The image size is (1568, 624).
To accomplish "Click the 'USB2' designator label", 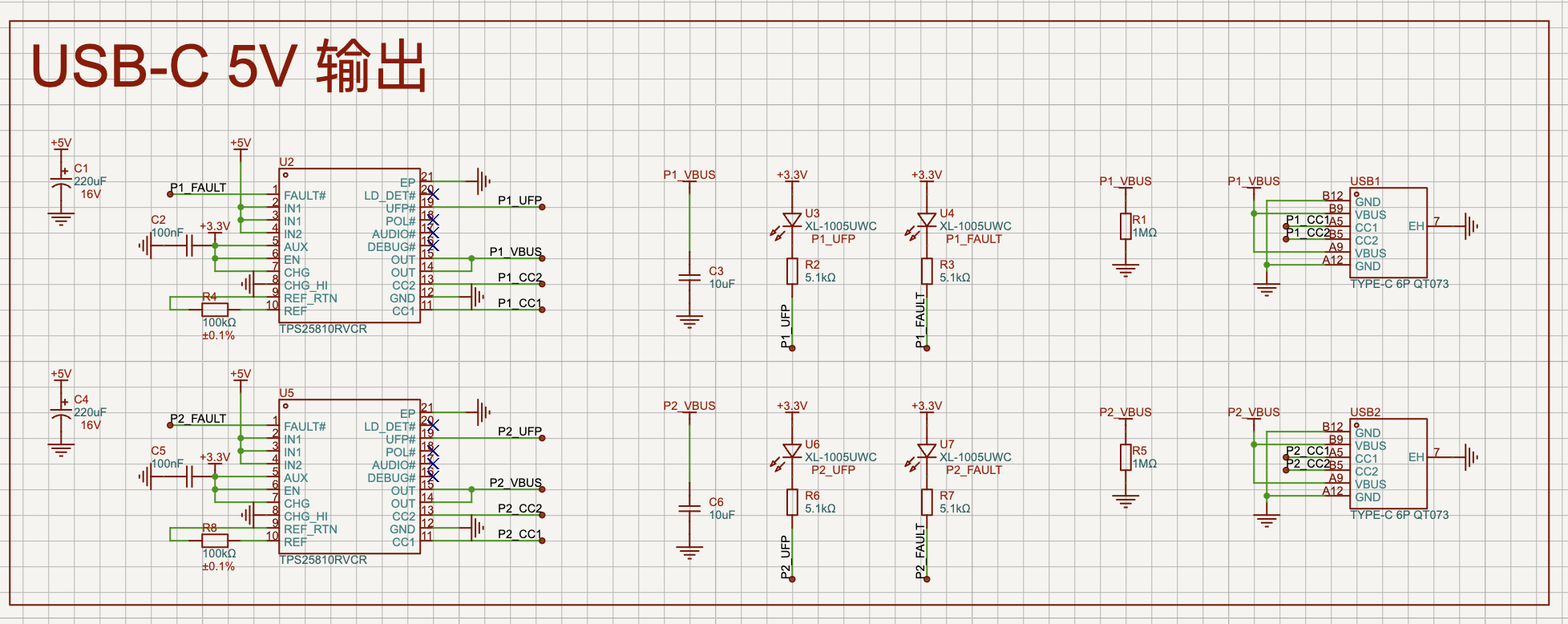I will tap(1365, 412).
